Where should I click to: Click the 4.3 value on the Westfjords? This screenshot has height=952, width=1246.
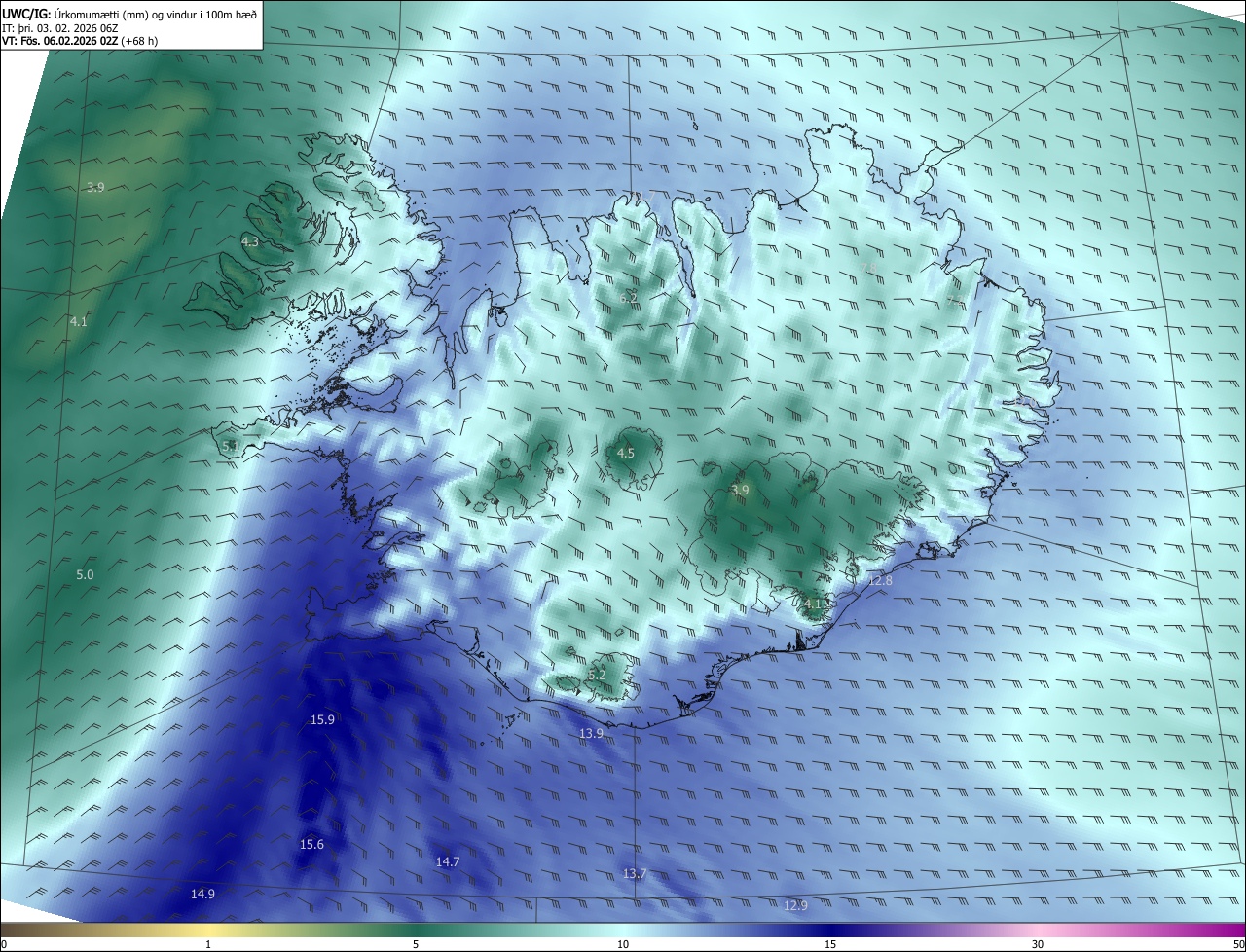pos(250,242)
